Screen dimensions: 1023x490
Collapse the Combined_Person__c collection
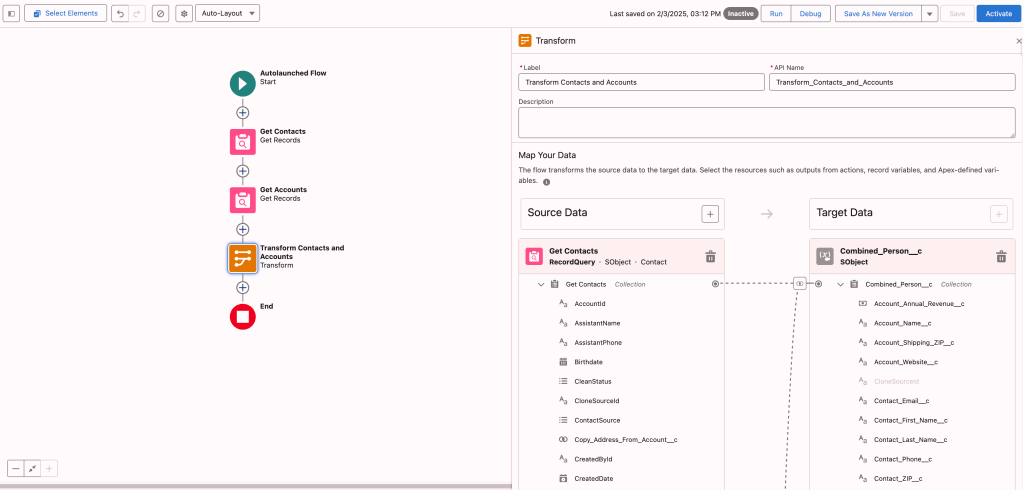coord(840,284)
